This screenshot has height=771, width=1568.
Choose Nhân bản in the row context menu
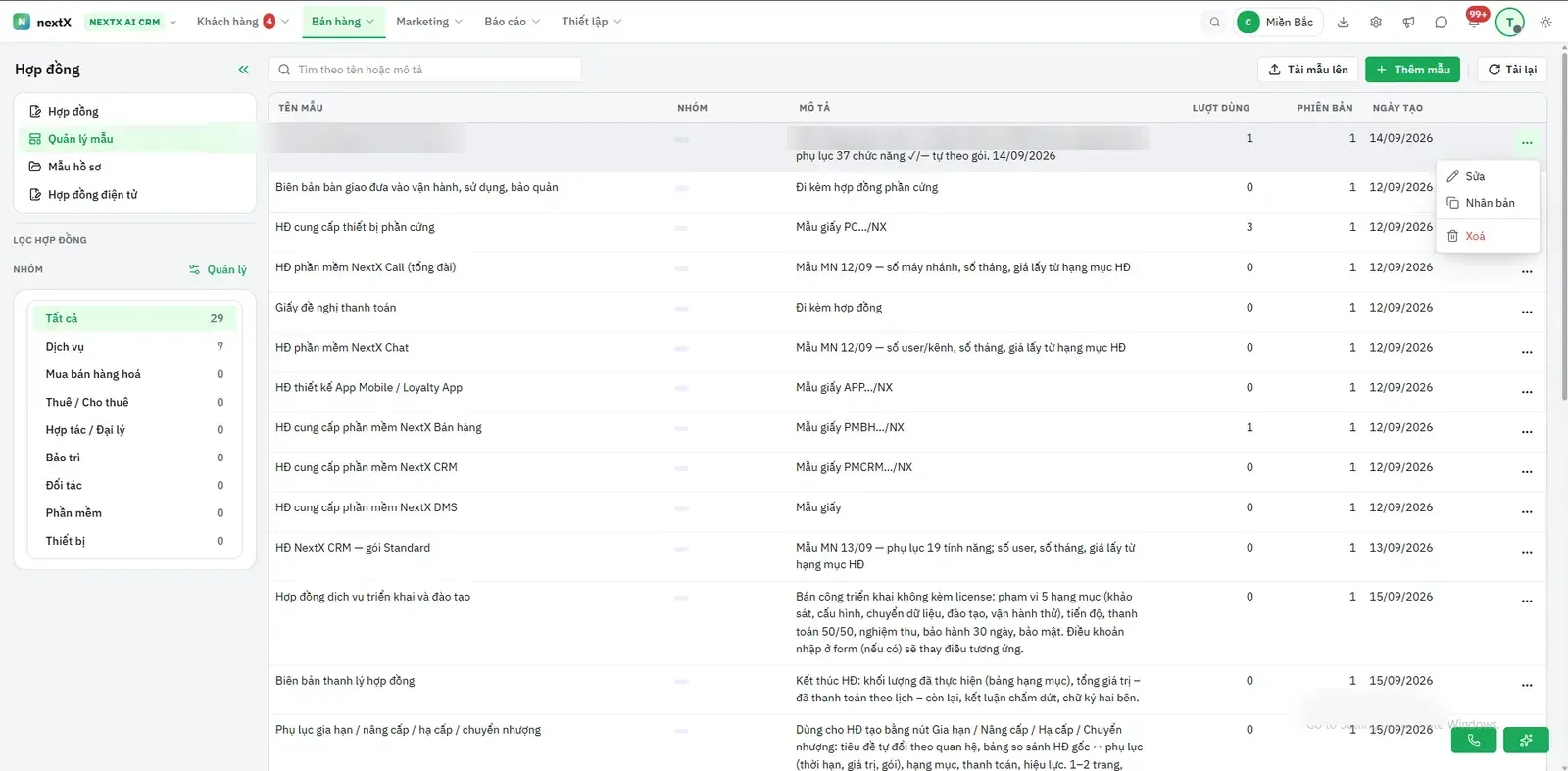click(x=1488, y=203)
